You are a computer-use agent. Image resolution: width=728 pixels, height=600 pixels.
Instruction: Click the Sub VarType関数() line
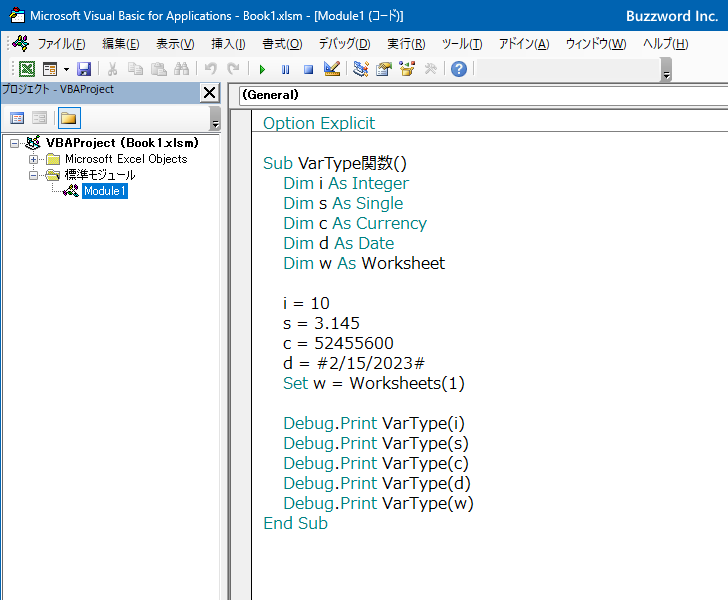(335, 163)
